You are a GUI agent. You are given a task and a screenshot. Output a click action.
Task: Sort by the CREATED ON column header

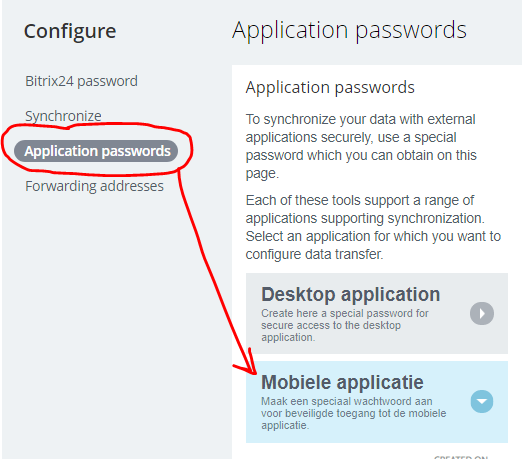[461, 457]
